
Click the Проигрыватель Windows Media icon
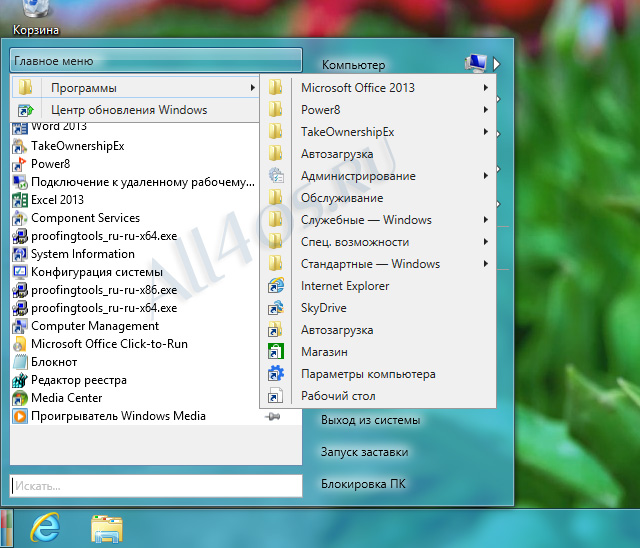click(x=20, y=416)
